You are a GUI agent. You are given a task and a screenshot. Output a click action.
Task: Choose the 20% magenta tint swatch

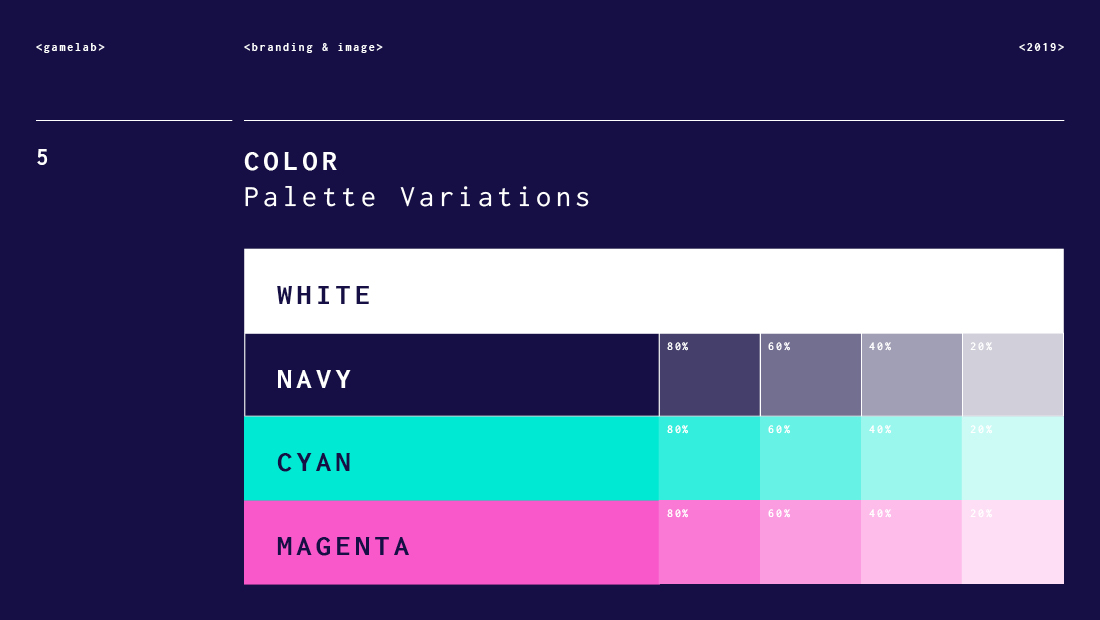(x=1013, y=543)
